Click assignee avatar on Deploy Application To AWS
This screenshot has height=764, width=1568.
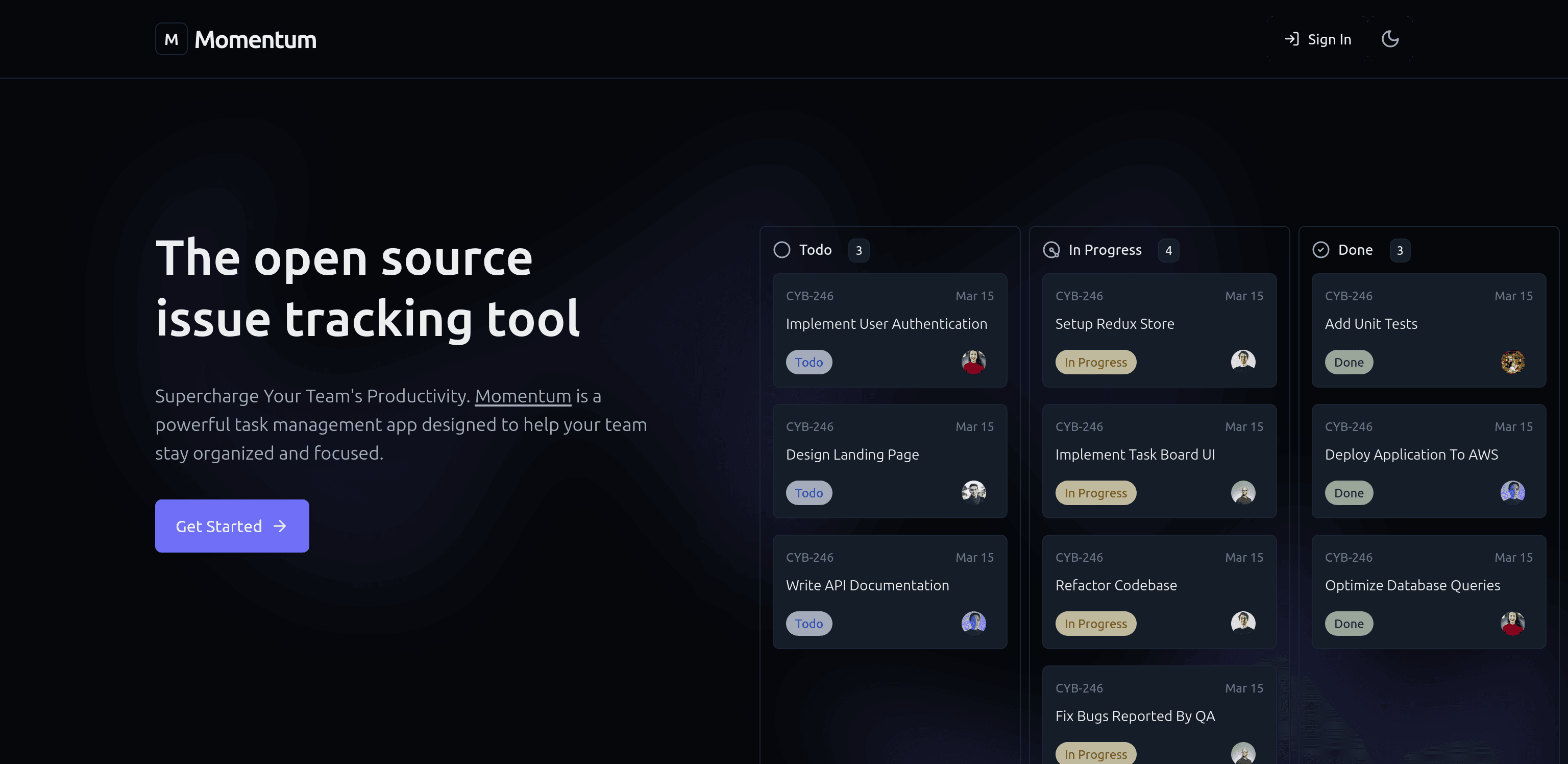[x=1513, y=492]
